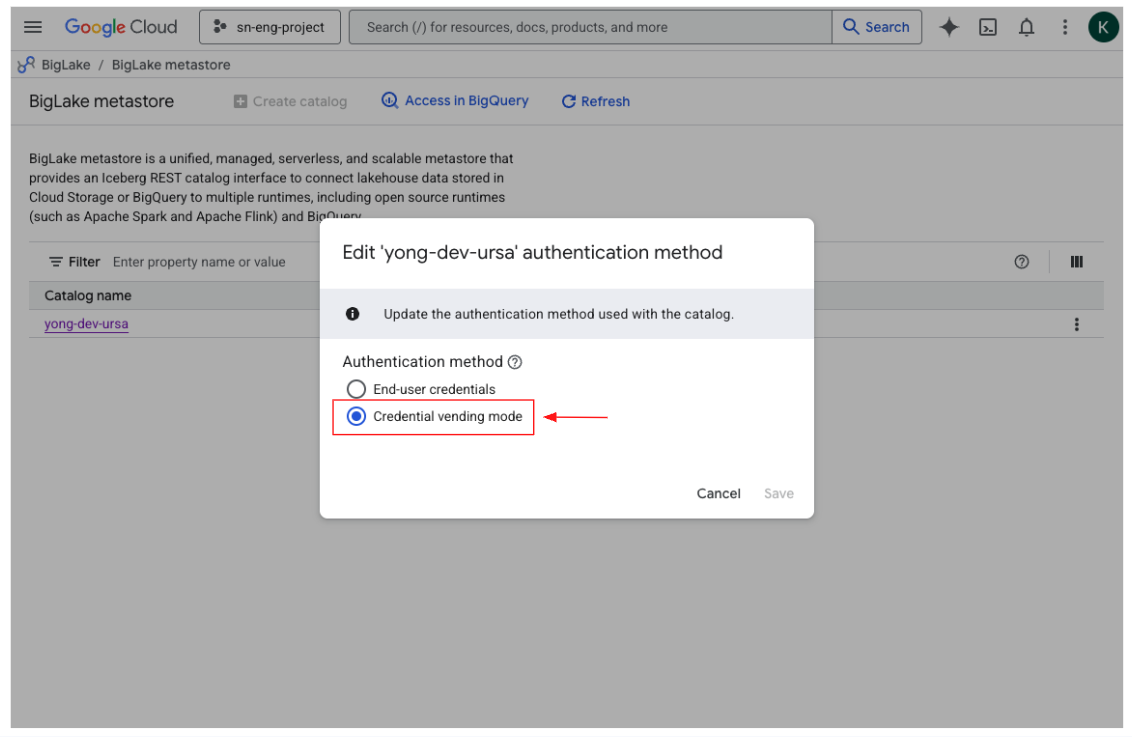Click the resource search input field
Image resolution: width=1132 pixels, height=737 pixels.
[x=590, y=27]
